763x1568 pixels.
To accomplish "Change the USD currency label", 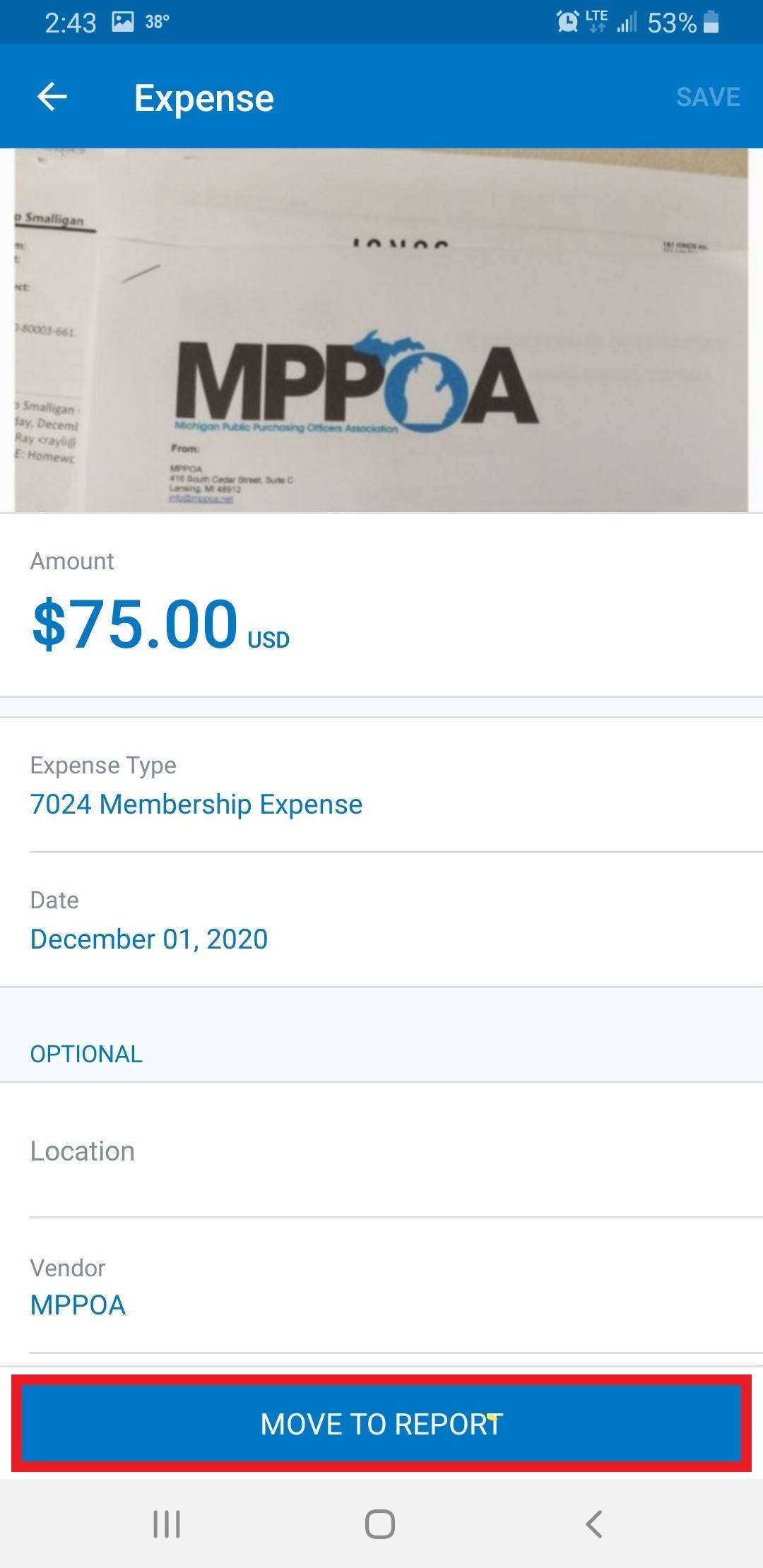I will 268,640.
